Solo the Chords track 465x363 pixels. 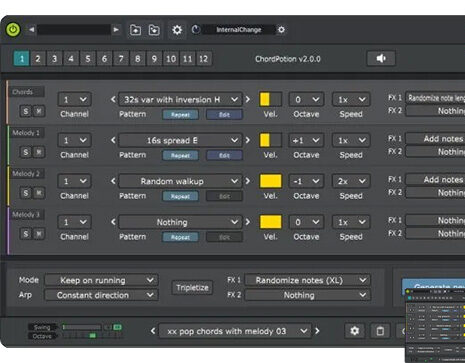tap(26, 111)
